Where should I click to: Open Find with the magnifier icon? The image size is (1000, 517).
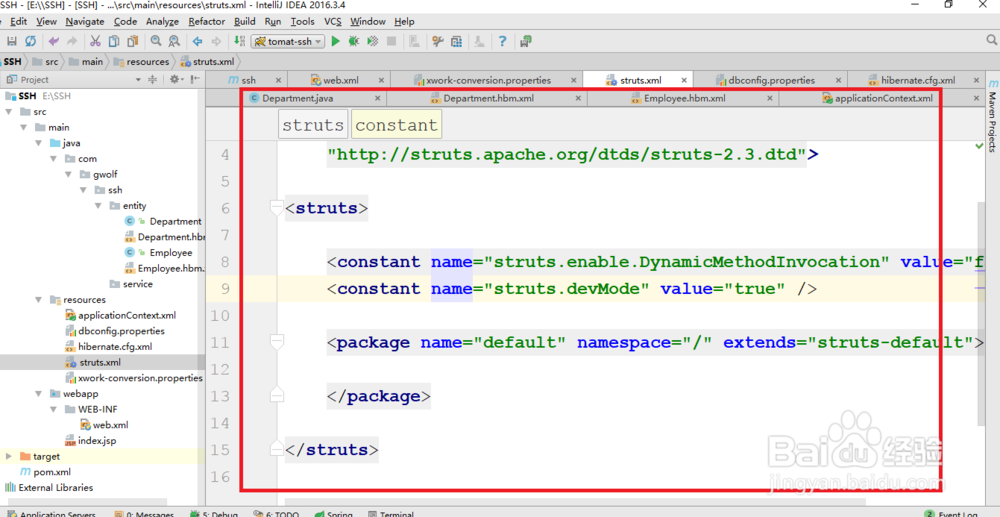156,41
